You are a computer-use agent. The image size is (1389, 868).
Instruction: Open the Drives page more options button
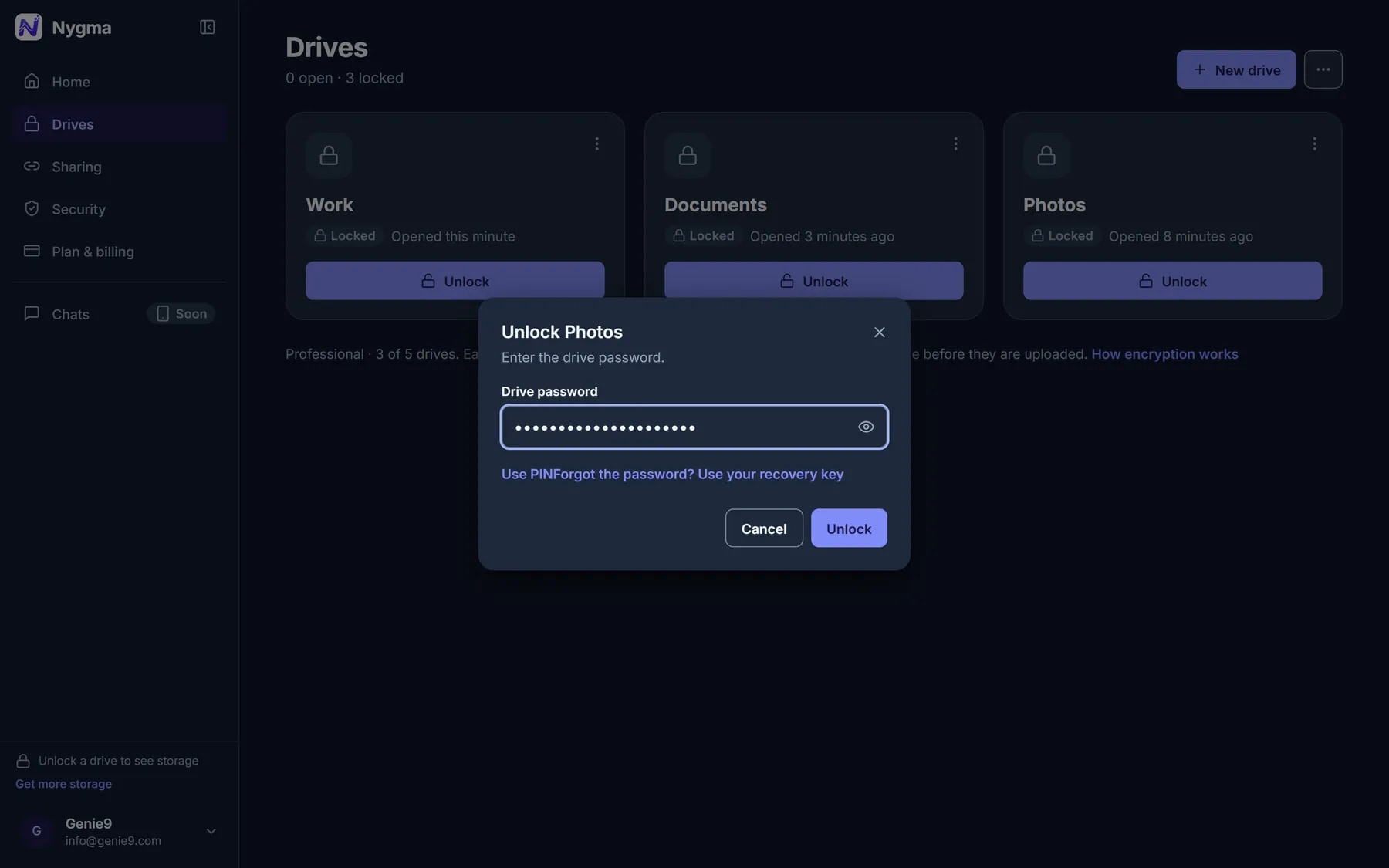[x=1323, y=69]
